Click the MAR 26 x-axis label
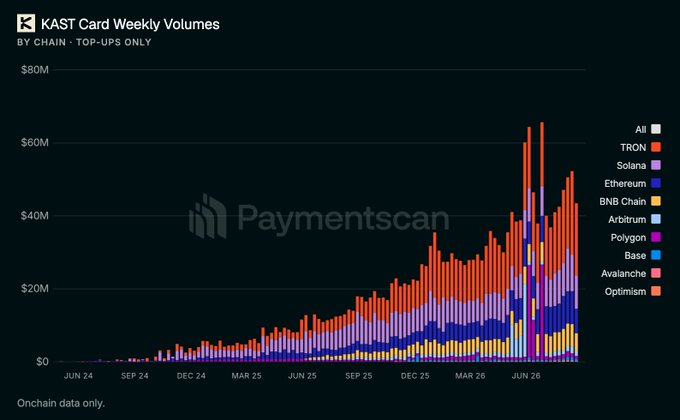 pyautogui.click(x=470, y=376)
